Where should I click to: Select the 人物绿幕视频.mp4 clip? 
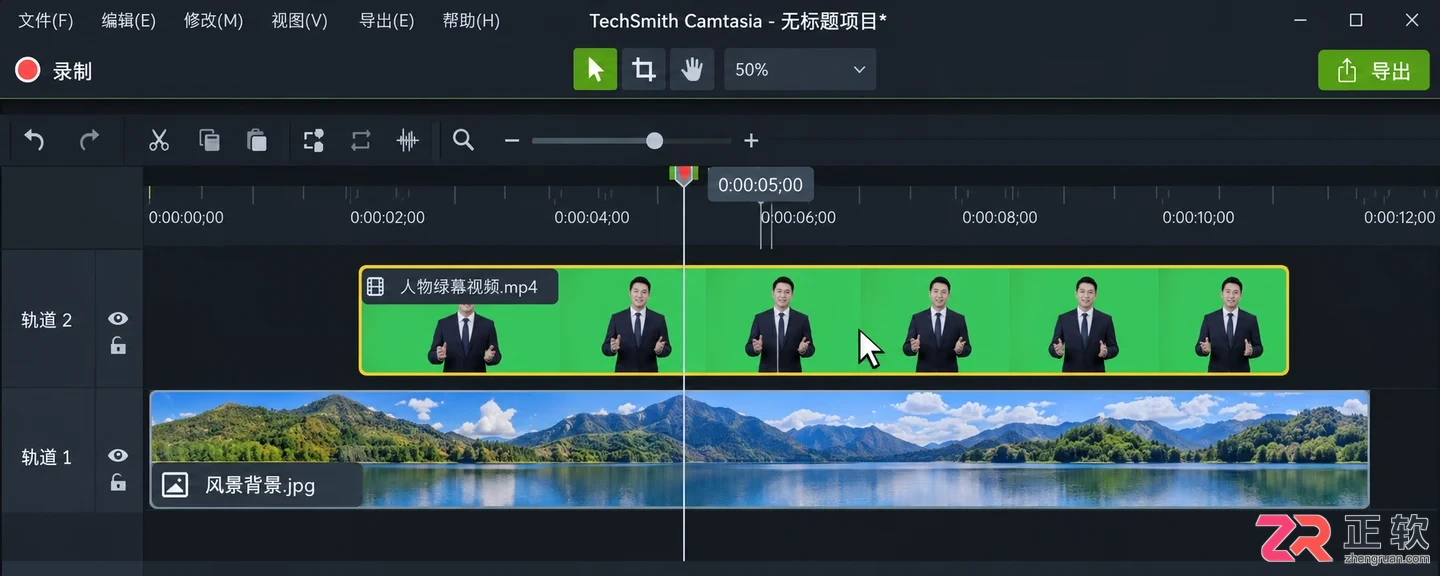[824, 321]
